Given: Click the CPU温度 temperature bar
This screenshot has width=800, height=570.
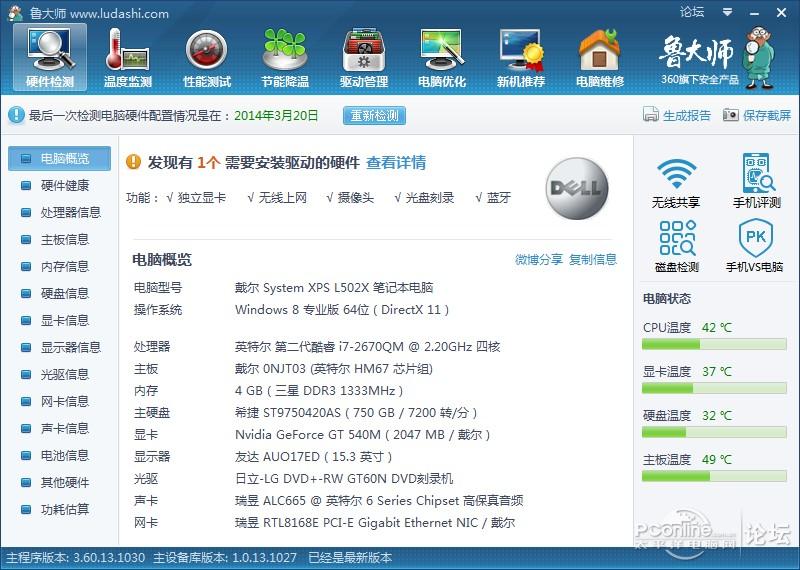Looking at the screenshot, I should (714, 345).
